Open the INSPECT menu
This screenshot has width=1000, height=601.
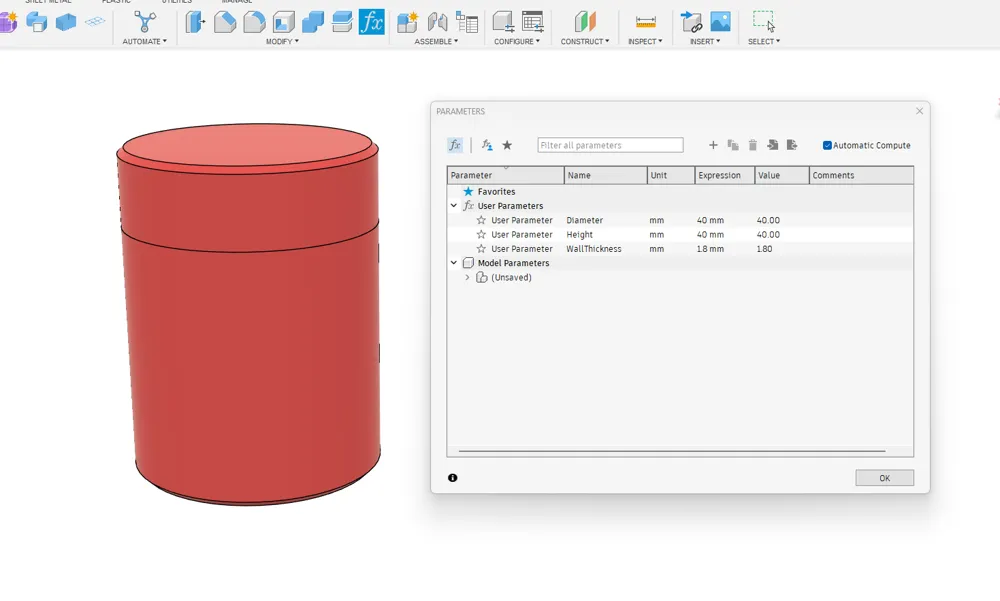coord(645,41)
